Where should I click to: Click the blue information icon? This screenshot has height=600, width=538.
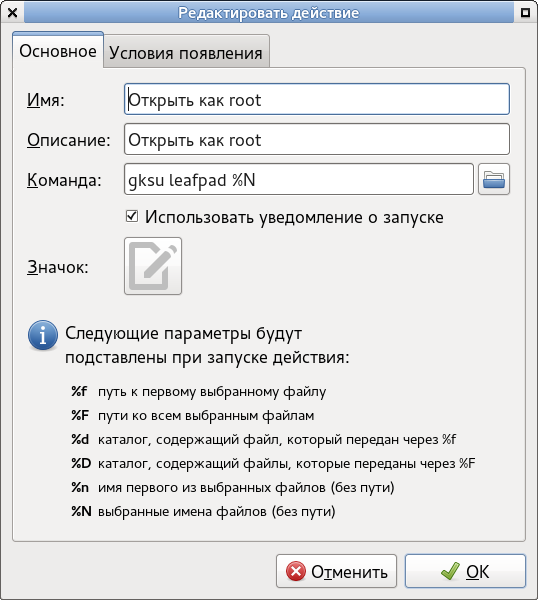[x=43, y=335]
